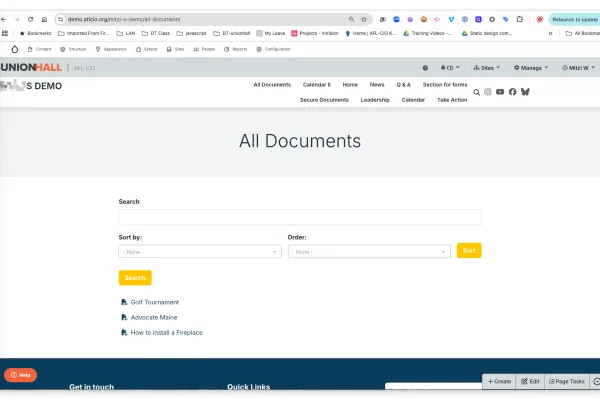Click the yellow Sort button
600x400 pixels.
[x=469, y=251]
